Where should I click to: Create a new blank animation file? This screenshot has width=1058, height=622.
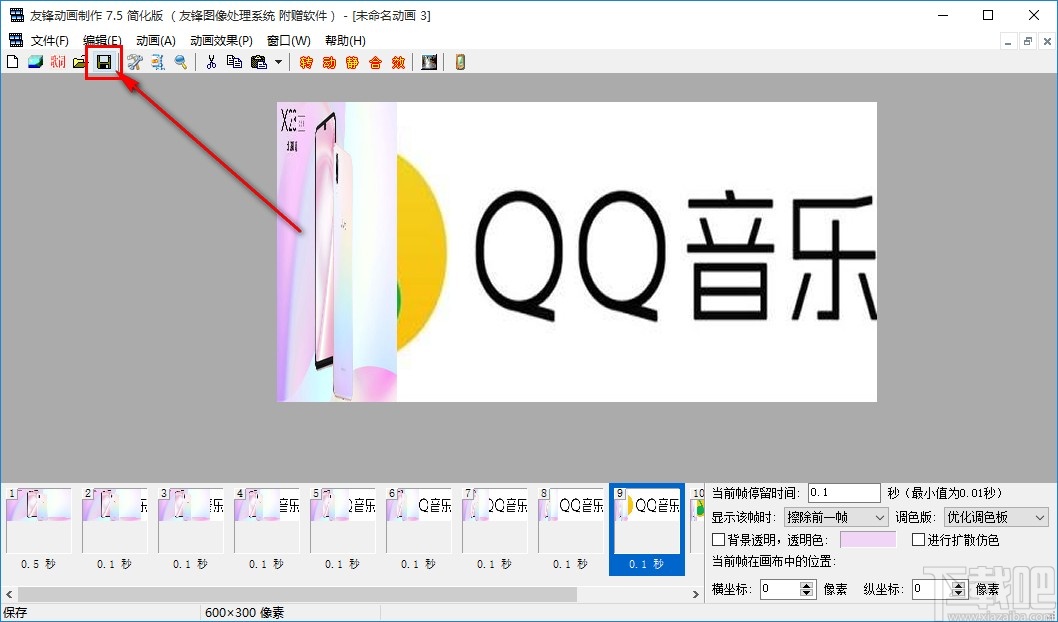tap(13, 62)
